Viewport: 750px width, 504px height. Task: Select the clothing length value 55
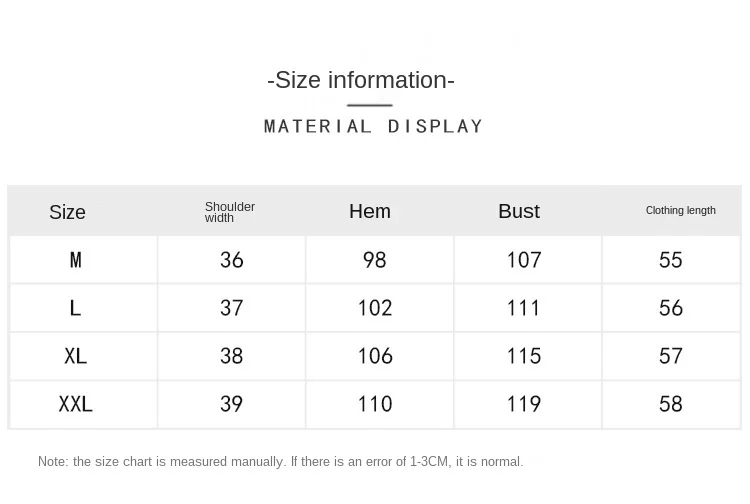click(671, 260)
